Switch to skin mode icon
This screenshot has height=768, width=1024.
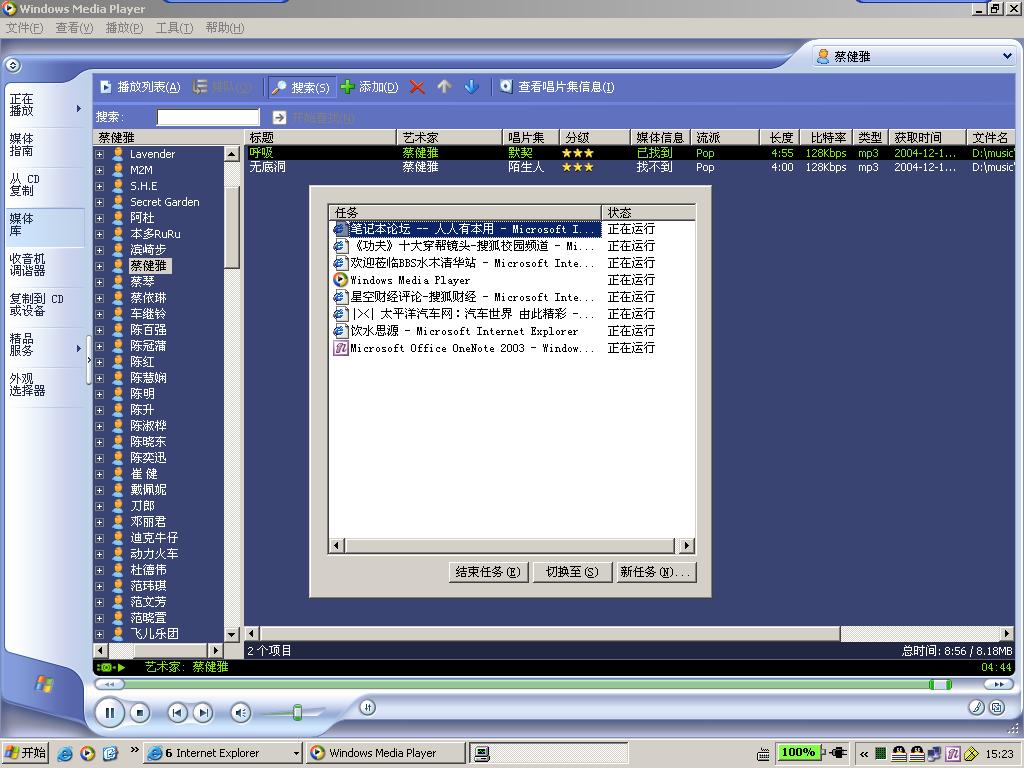tap(997, 707)
